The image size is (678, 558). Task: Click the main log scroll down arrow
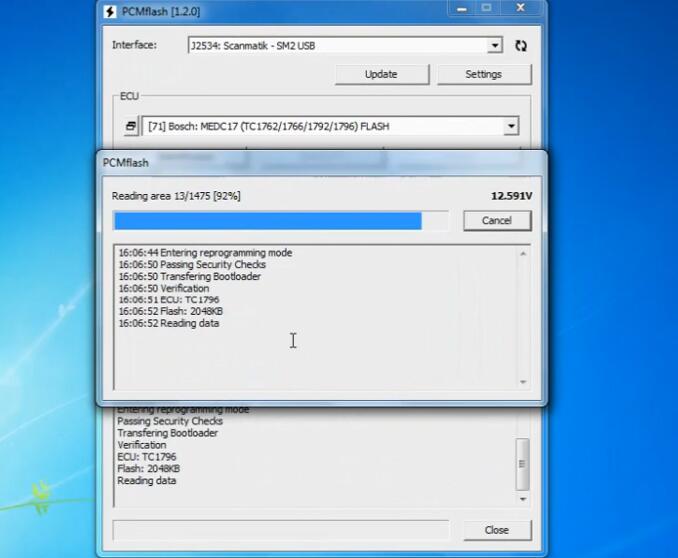click(523, 499)
